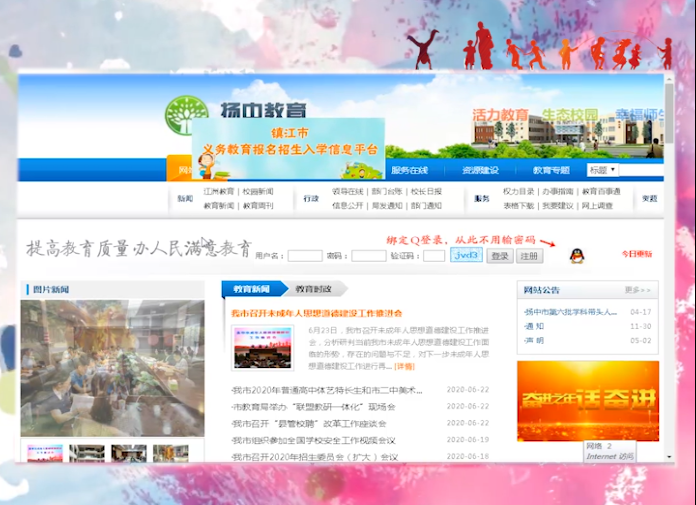This screenshot has width=696, height=505.
Task: Open the 资源建设 menu
Action: click(x=480, y=170)
